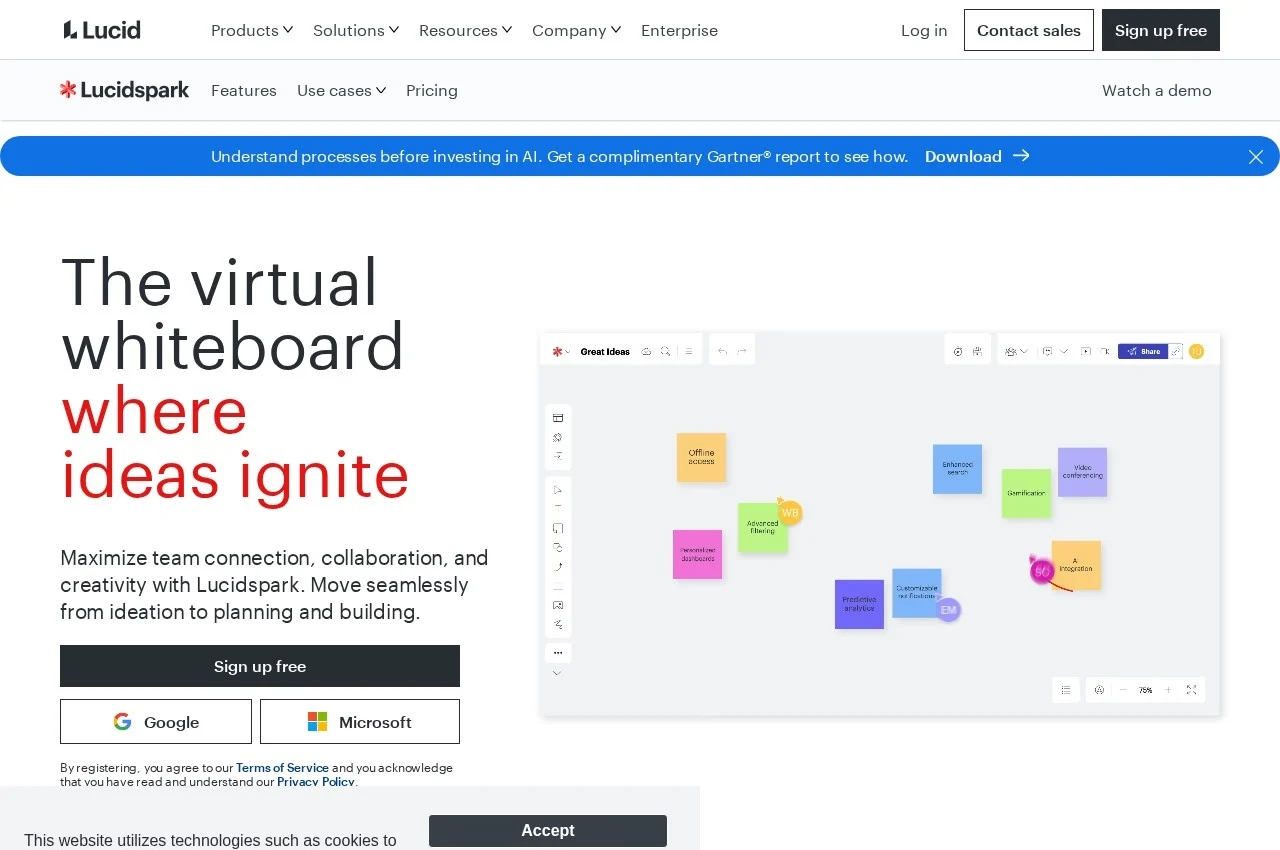Open the Privacy Policy link
The height and width of the screenshot is (850, 1280).
point(316,782)
